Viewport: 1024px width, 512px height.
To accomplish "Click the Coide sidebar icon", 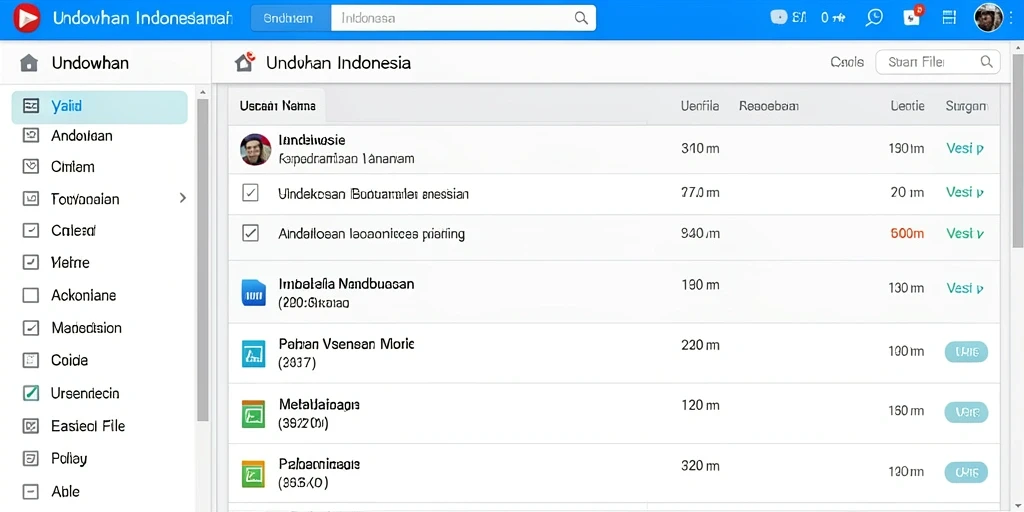I will click(31, 360).
